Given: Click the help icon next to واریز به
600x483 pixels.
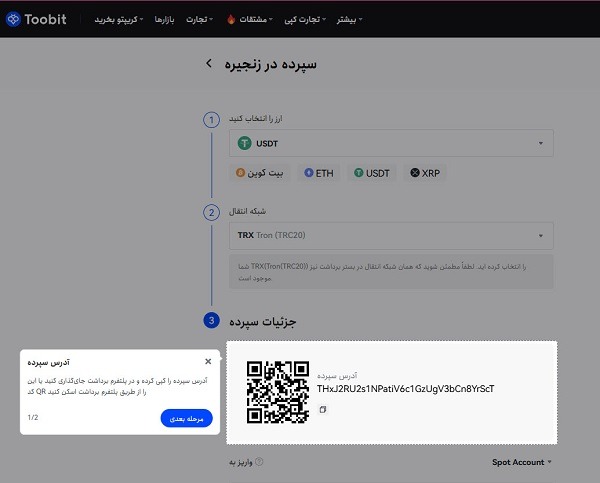Looking at the screenshot, I should [x=259, y=462].
